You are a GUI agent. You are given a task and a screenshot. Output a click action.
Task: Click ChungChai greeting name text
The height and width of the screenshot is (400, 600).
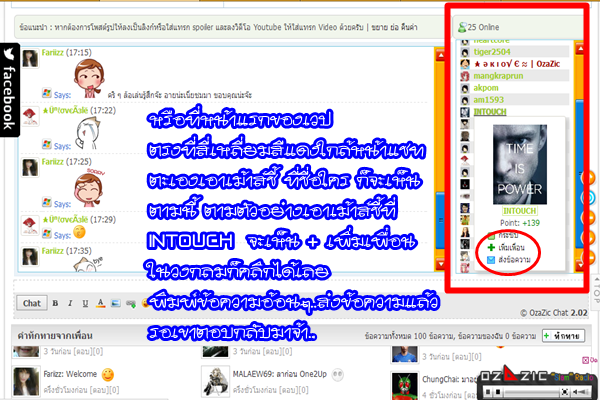click(439, 379)
